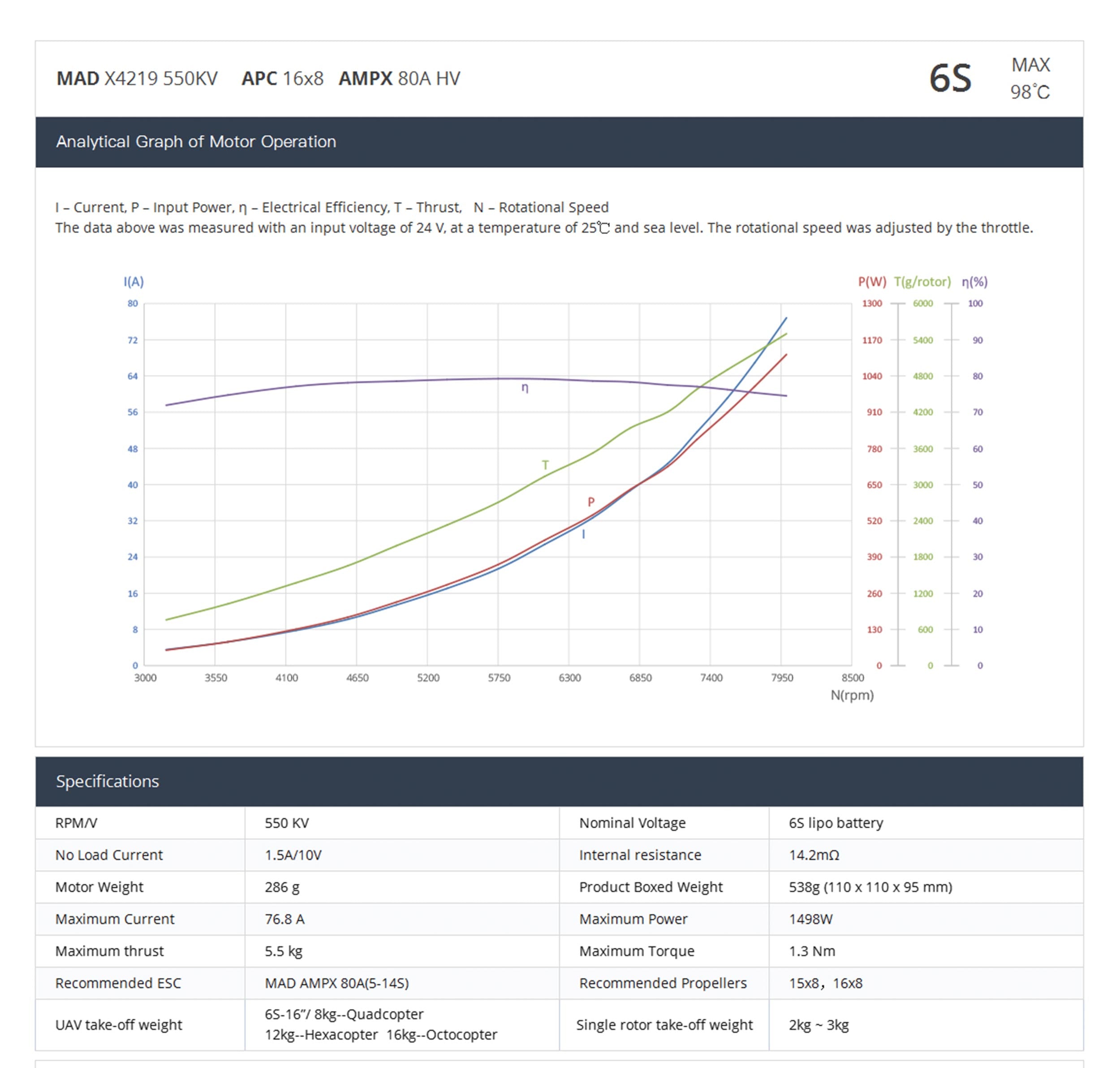Click the 'No Load Current' row label
The height and width of the screenshot is (1068, 1120).
[109, 855]
